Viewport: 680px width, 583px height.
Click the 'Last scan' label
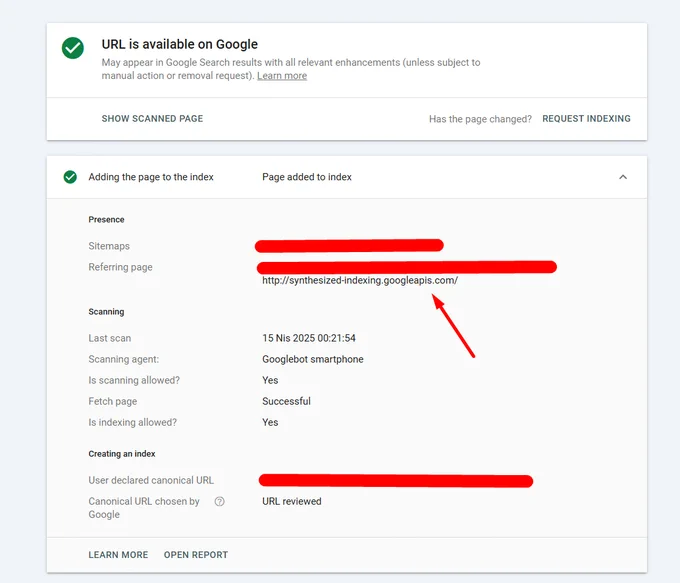coord(110,338)
